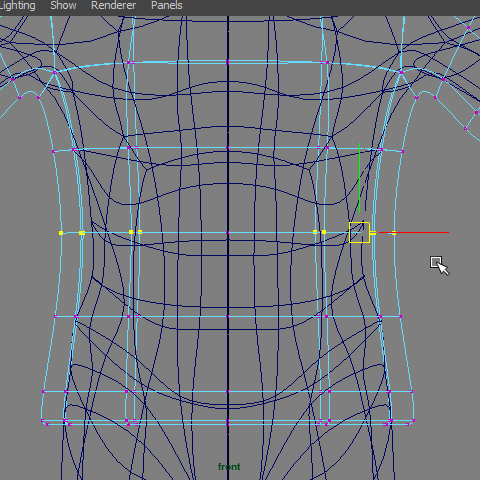
Task: Click the yellow center box of move manipulator
Action: (359, 232)
